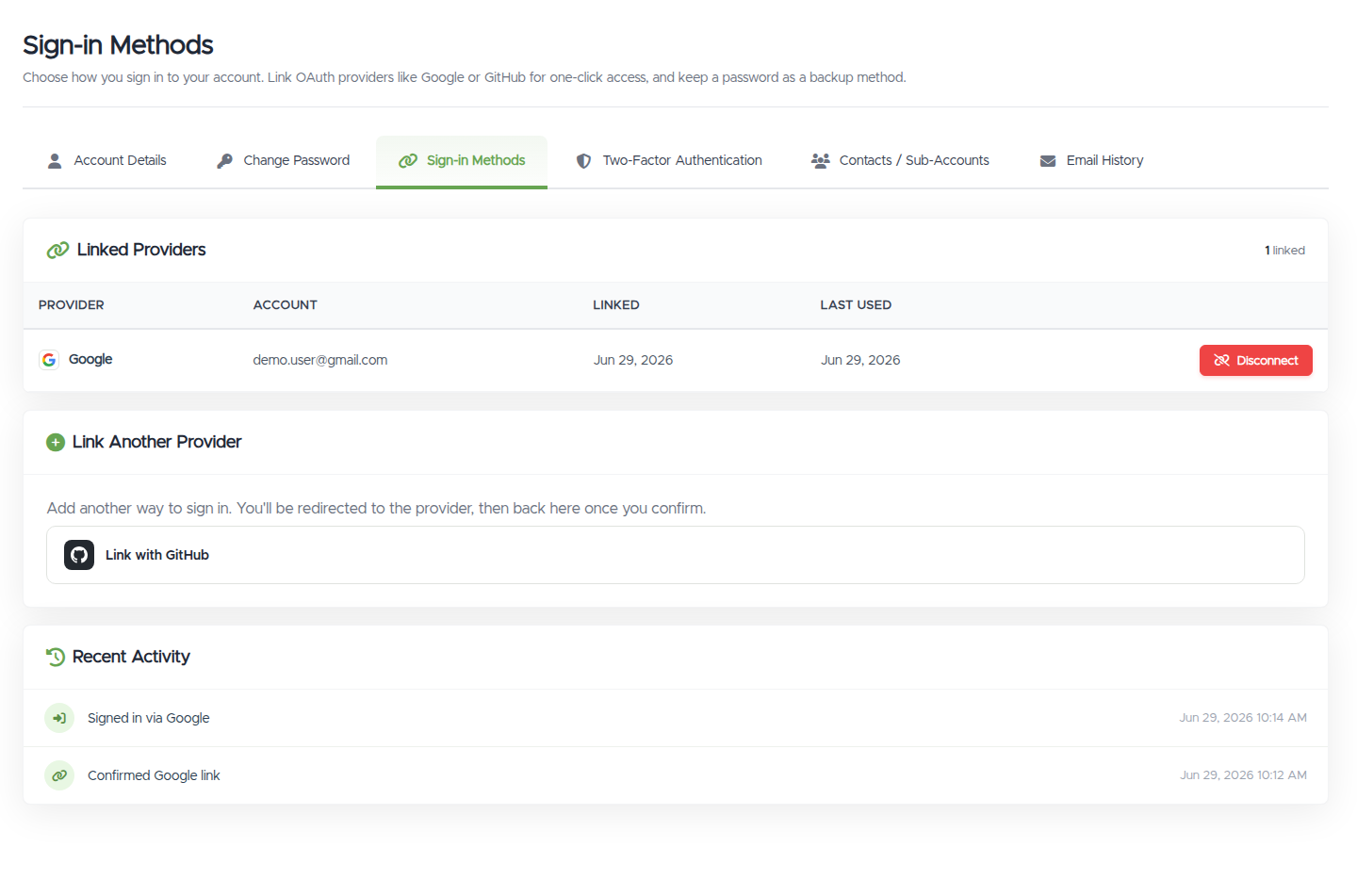Image resolution: width=1357 pixels, height=896 pixels.
Task: Click the link icon beside Confirmed Google link
Action: (59, 775)
